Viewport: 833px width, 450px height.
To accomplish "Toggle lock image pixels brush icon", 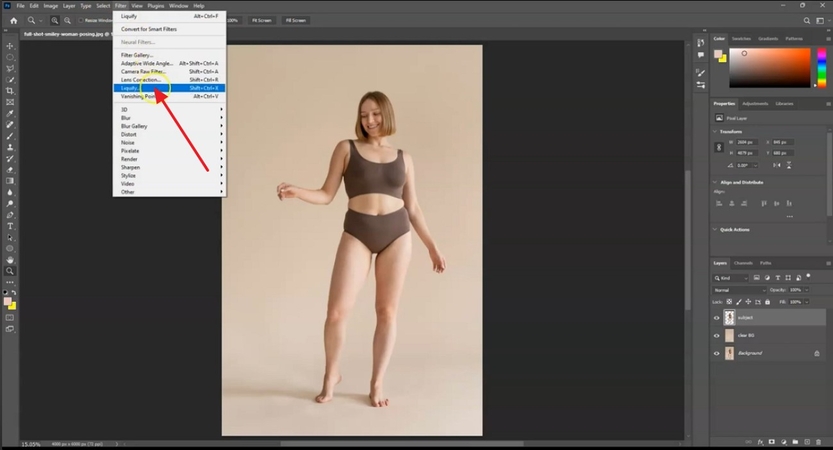I will [739, 302].
